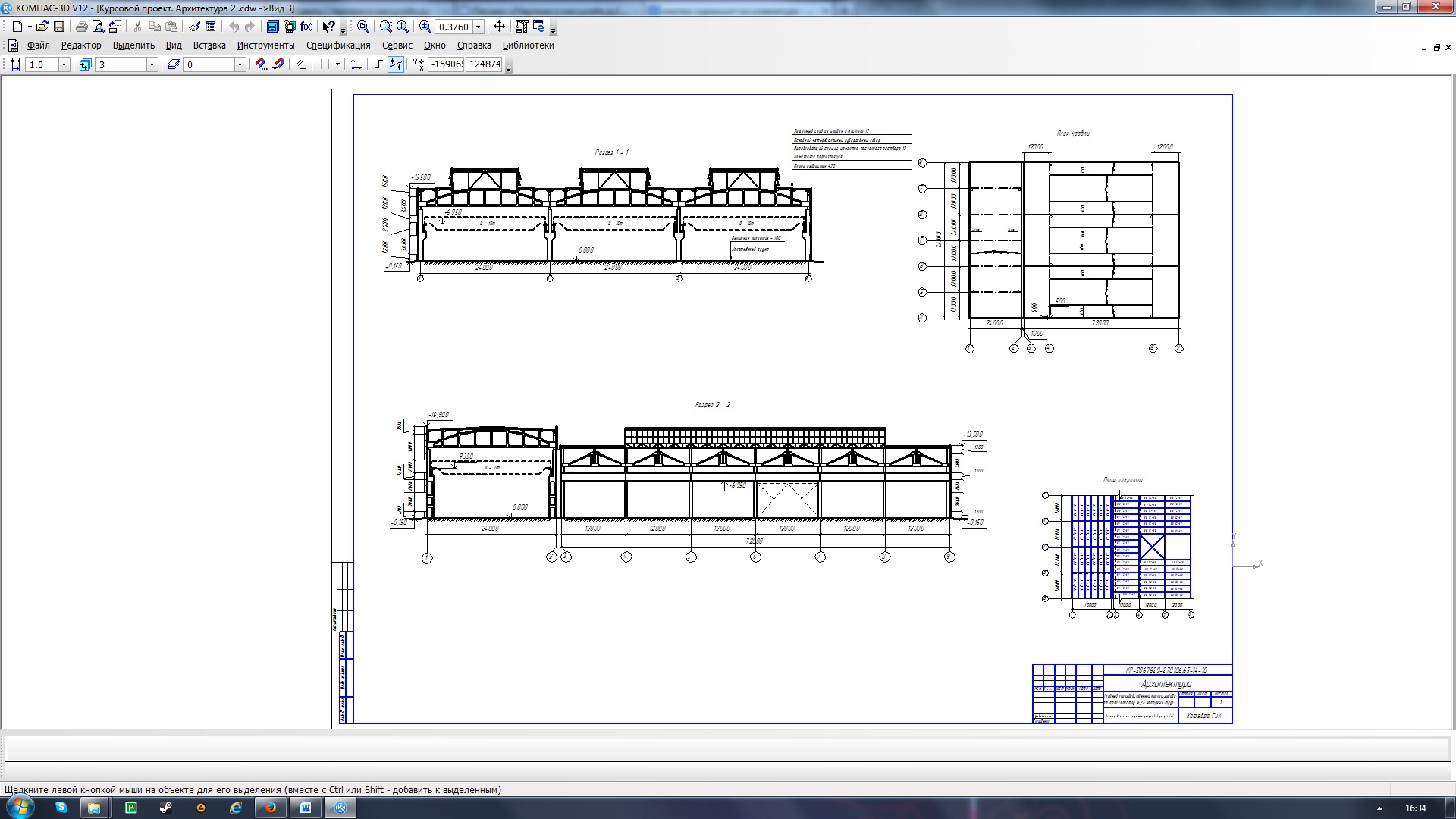Open the Инструменты menu
Screen dimensions: 1456x819
[x=265, y=45]
